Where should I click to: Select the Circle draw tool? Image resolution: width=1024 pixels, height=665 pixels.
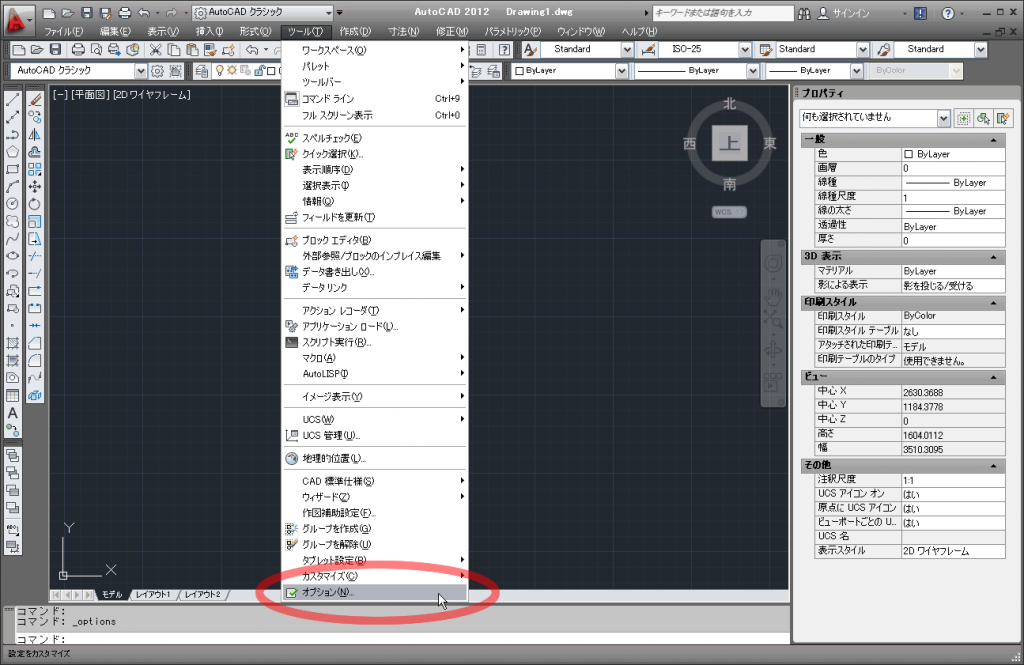pyautogui.click(x=12, y=204)
